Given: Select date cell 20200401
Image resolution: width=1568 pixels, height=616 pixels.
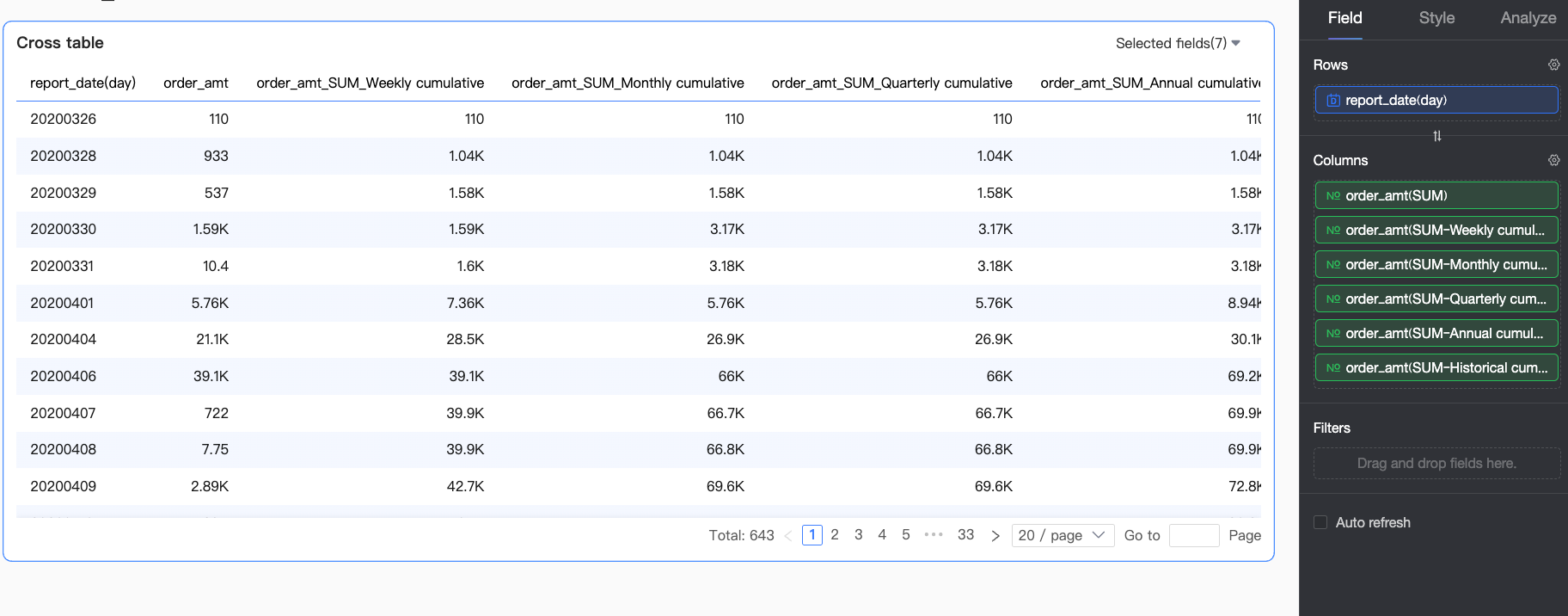Looking at the screenshot, I should pos(62,303).
